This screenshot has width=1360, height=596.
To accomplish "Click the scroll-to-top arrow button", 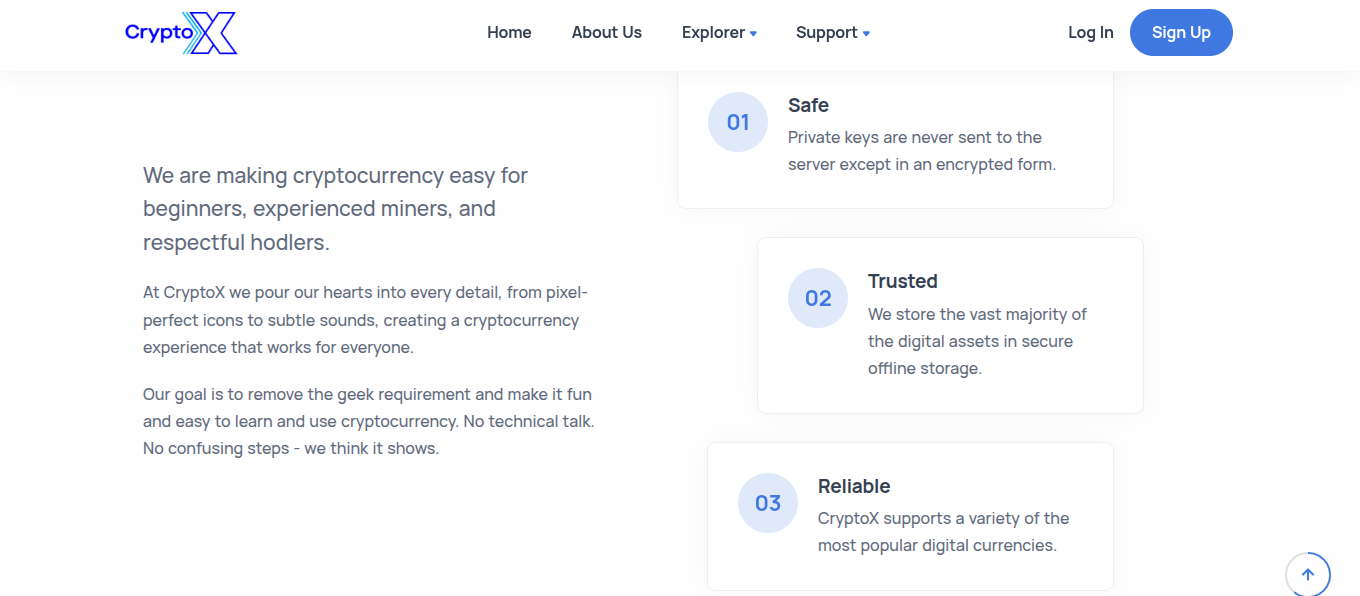I will 1307,575.
